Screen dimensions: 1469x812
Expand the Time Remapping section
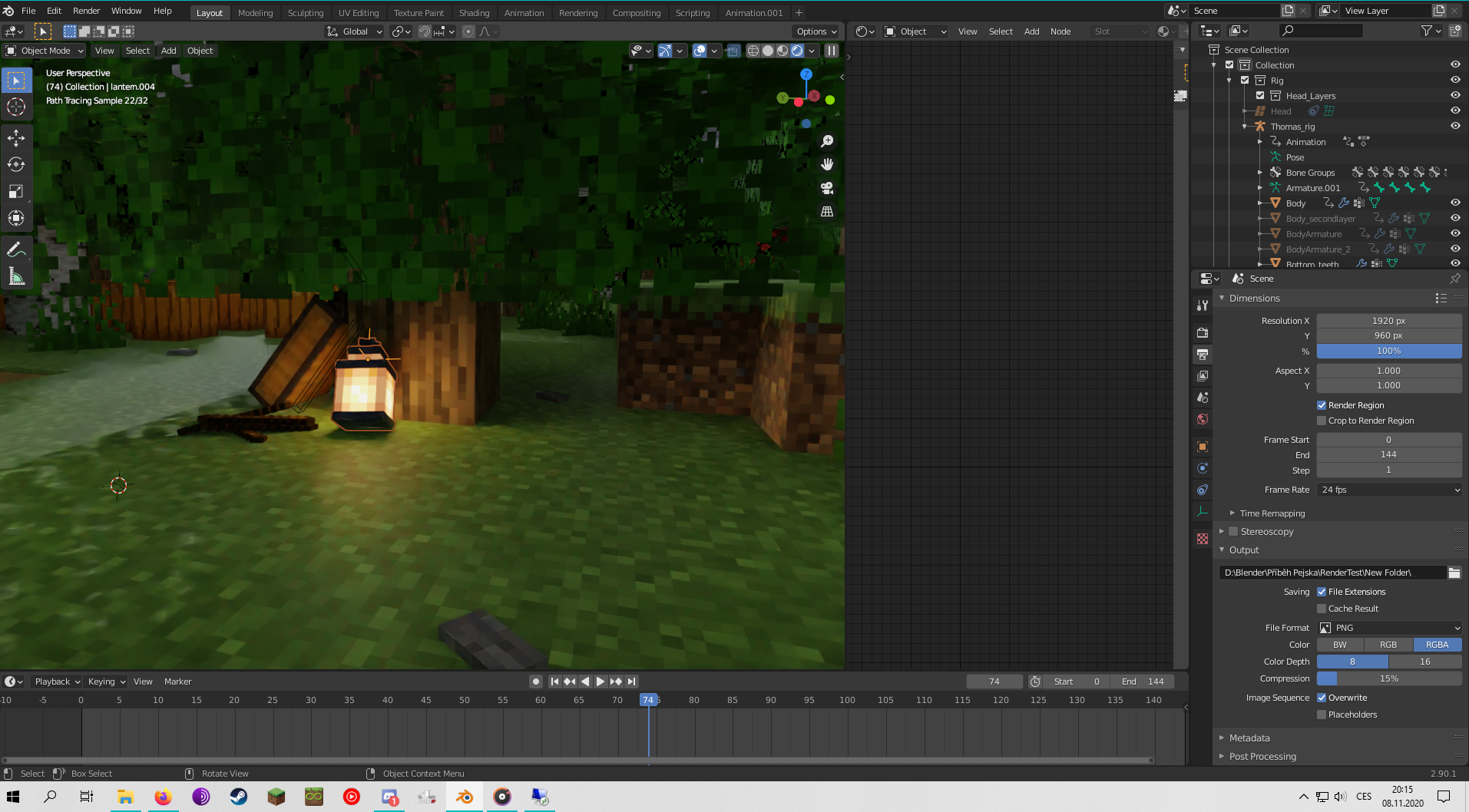(x=1272, y=513)
